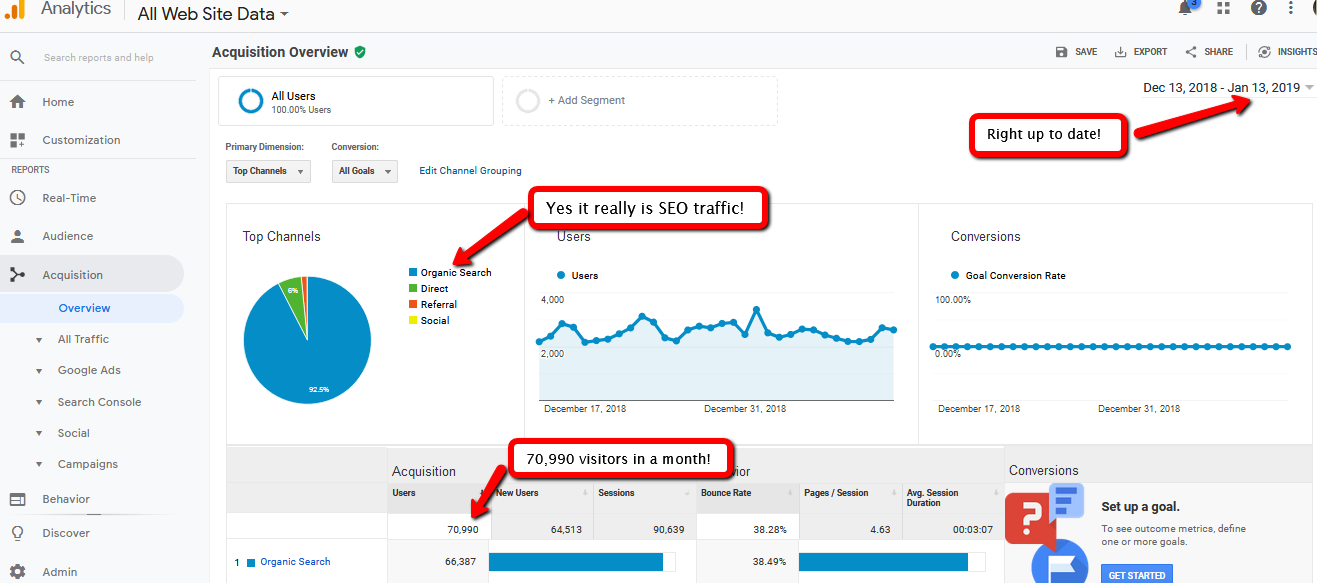Open the Top Channels primary dimension dropdown
This screenshot has height=583, width=1317.
point(268,171)
